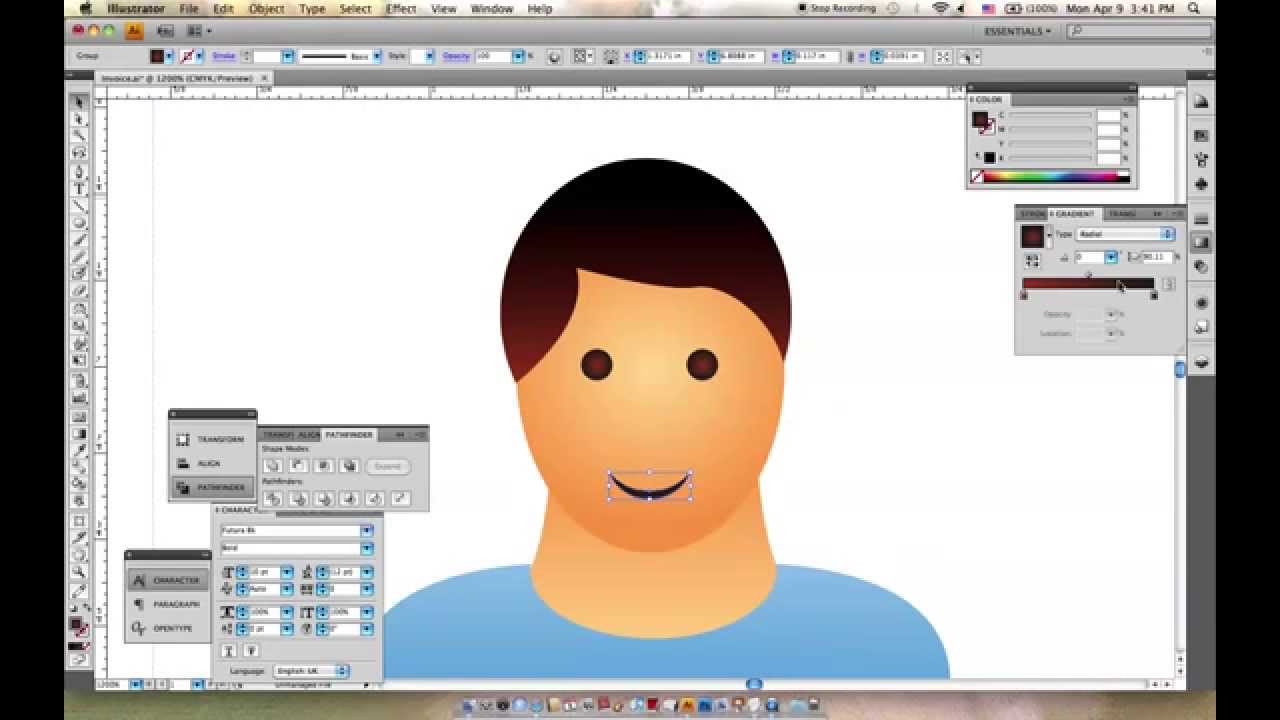Open gradient Type dropdown (Radial)
Viewport: 1280px width, 720px height.
coord(1124,234)
